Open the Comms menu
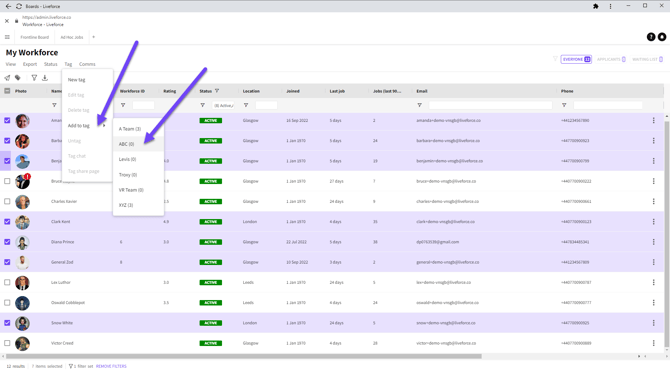This screenshot has width=670, height=372. pyautogui.click(x=87, y=64)
